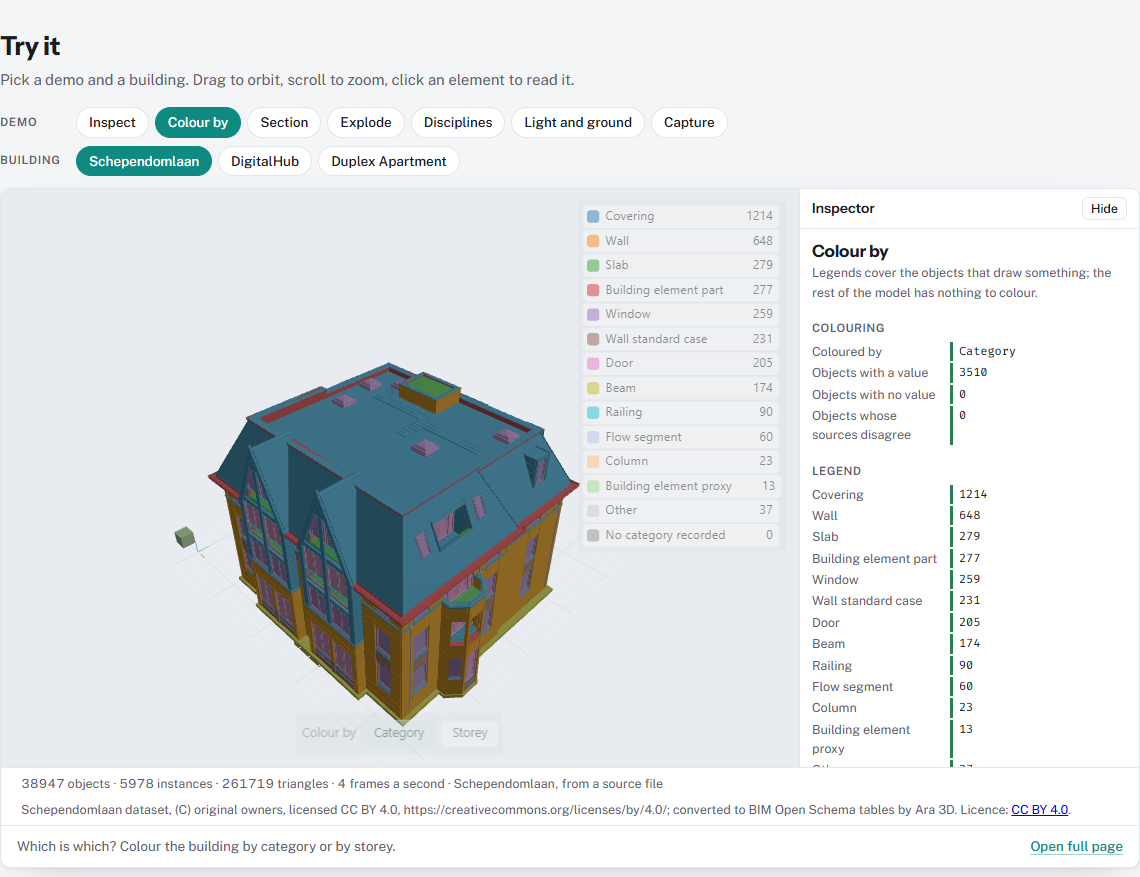The width and height of the screenshot is (1140, 877).
Task: Select the Slab 279 legend row
Action: tap(681, 265)
